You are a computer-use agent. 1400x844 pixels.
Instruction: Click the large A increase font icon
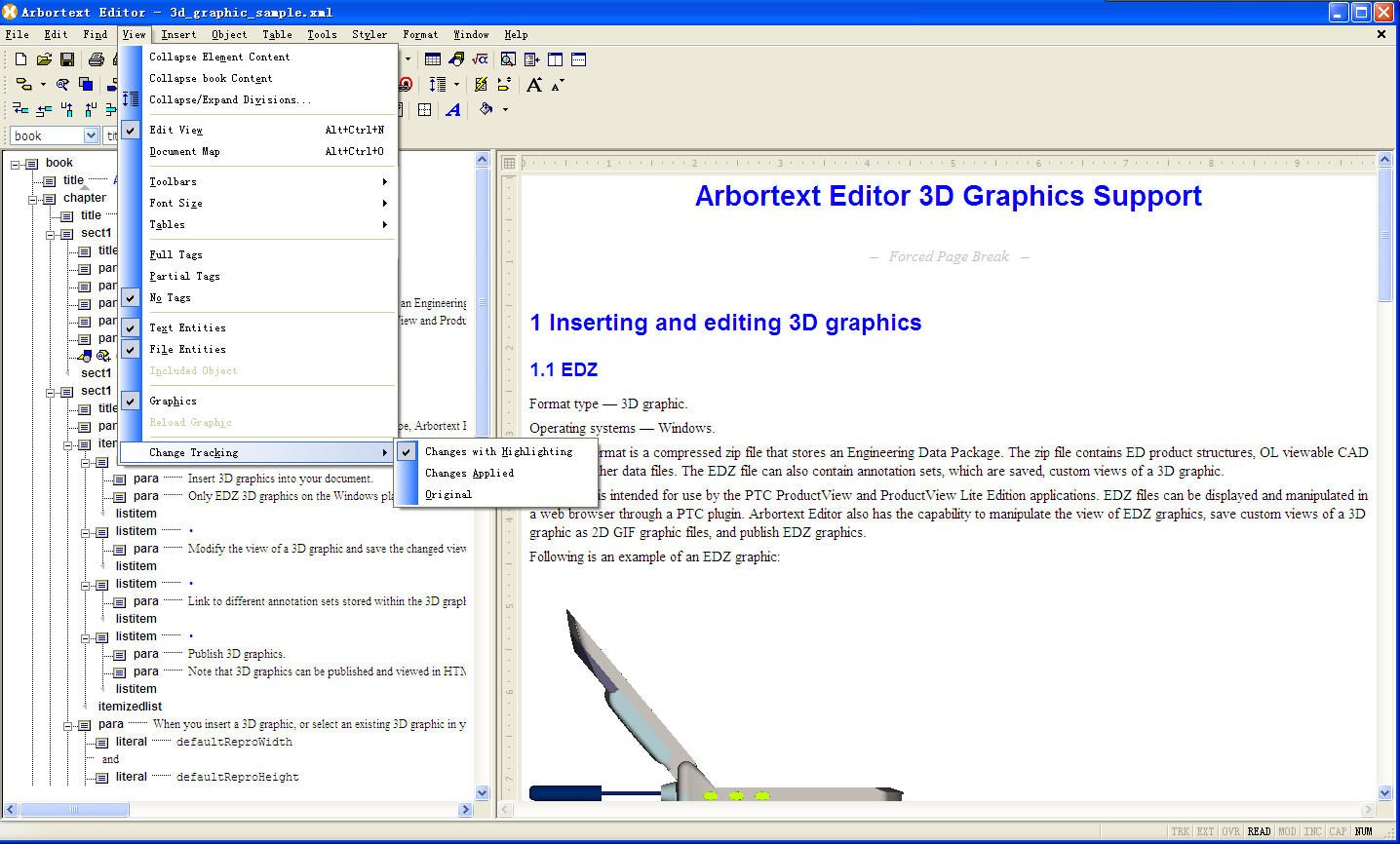tap(534, 85)
